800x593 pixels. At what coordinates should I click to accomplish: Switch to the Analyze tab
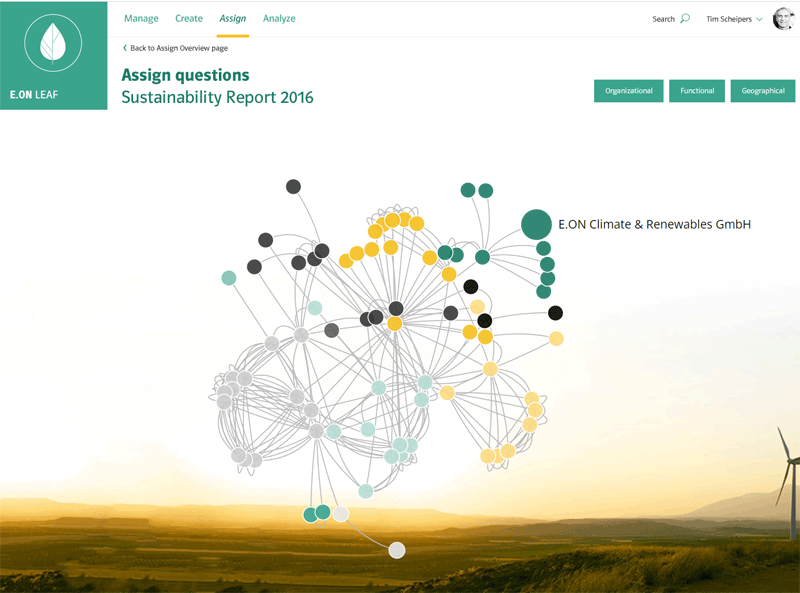[x=279, y=18]
